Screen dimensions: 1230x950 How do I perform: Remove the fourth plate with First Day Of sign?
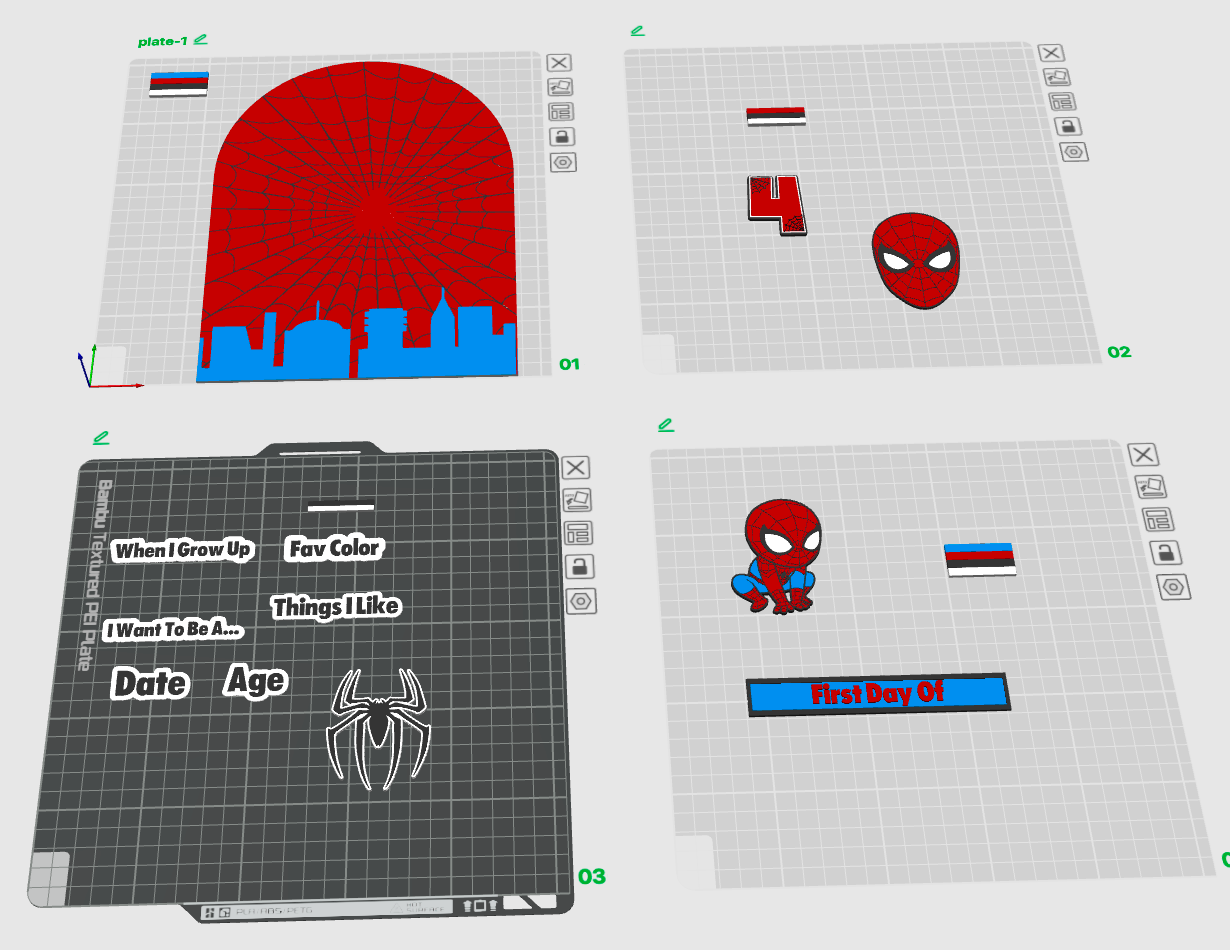coord(1143,455)
